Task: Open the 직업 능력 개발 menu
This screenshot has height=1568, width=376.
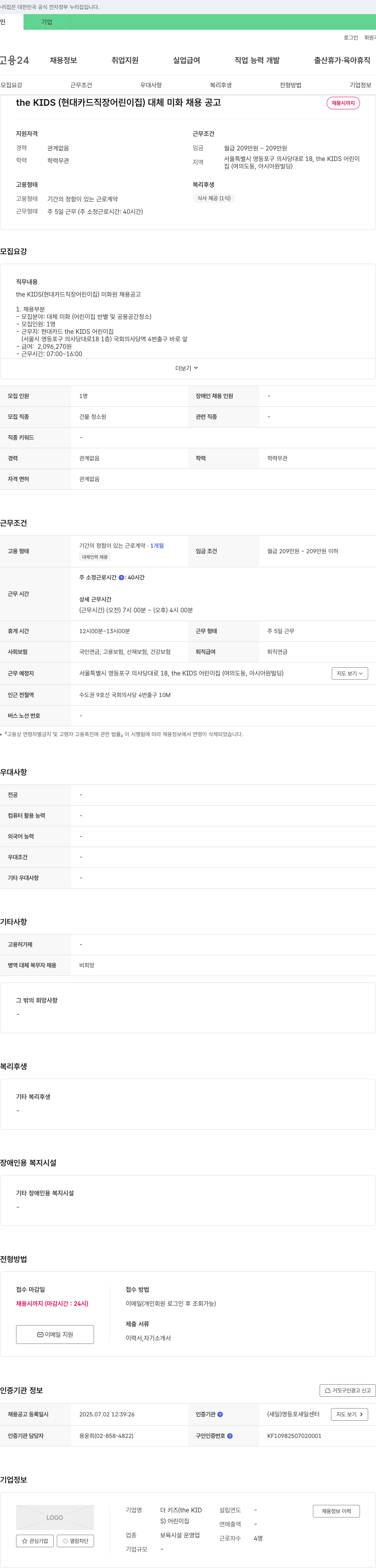Action: point(257,60)
